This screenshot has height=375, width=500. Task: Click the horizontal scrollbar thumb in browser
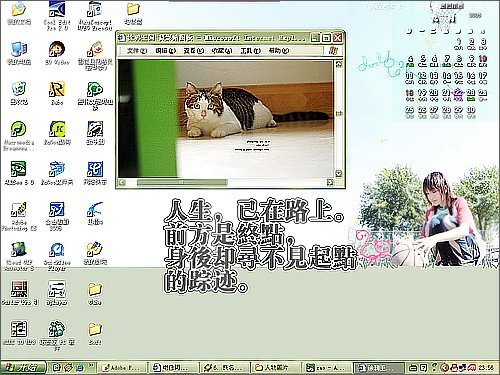[182, 182]
